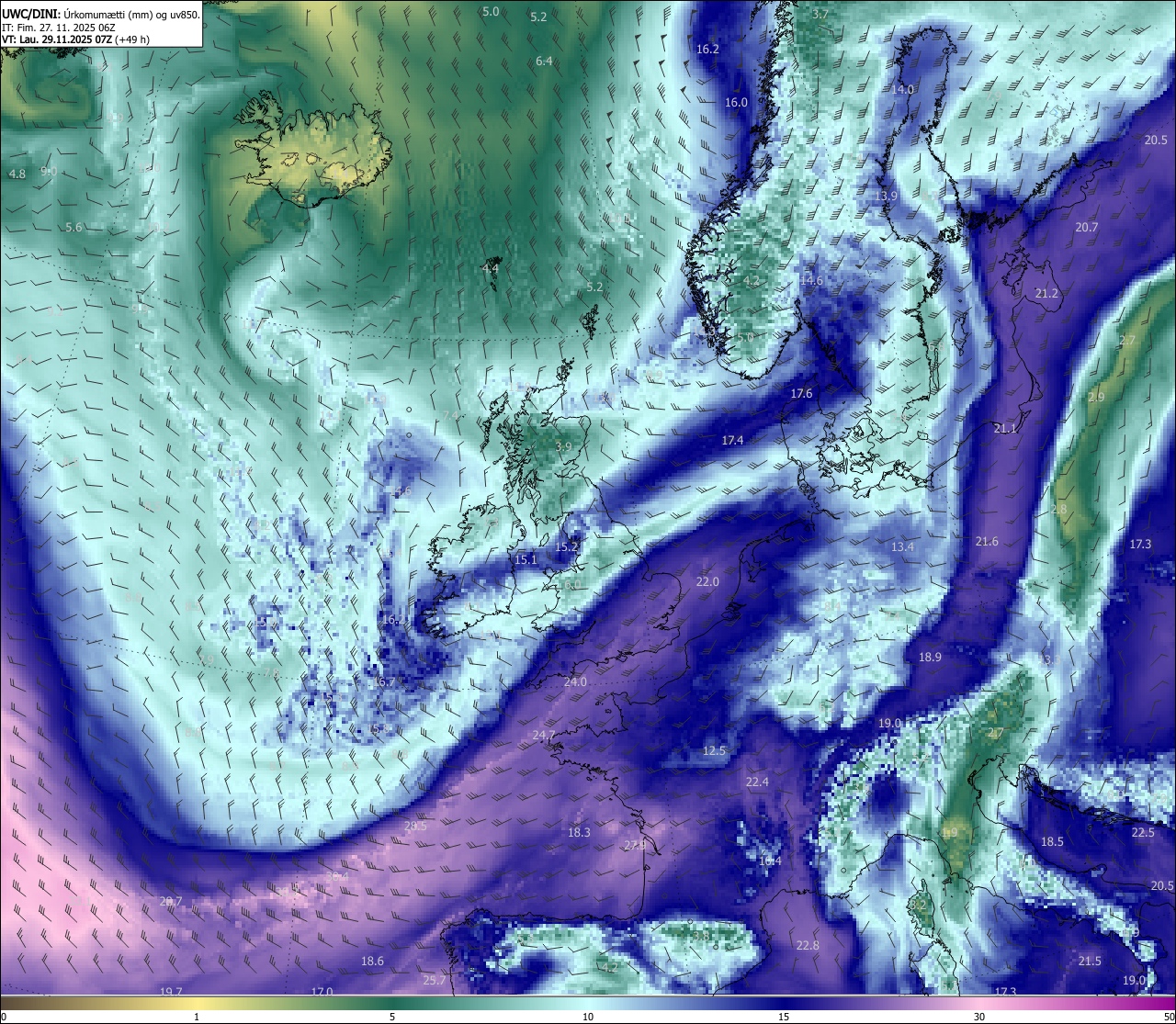Click the legend tick label 0
This screenshot has height=1024, width=1176.
pyautogui.click(x=3, y=1017)
